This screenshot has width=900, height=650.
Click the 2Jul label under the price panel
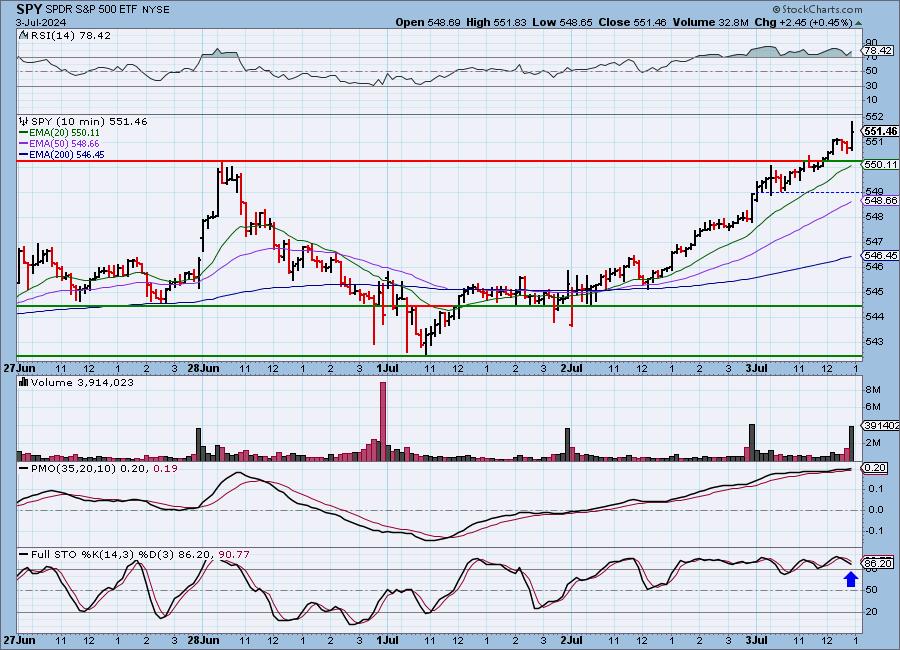point(572,369)
